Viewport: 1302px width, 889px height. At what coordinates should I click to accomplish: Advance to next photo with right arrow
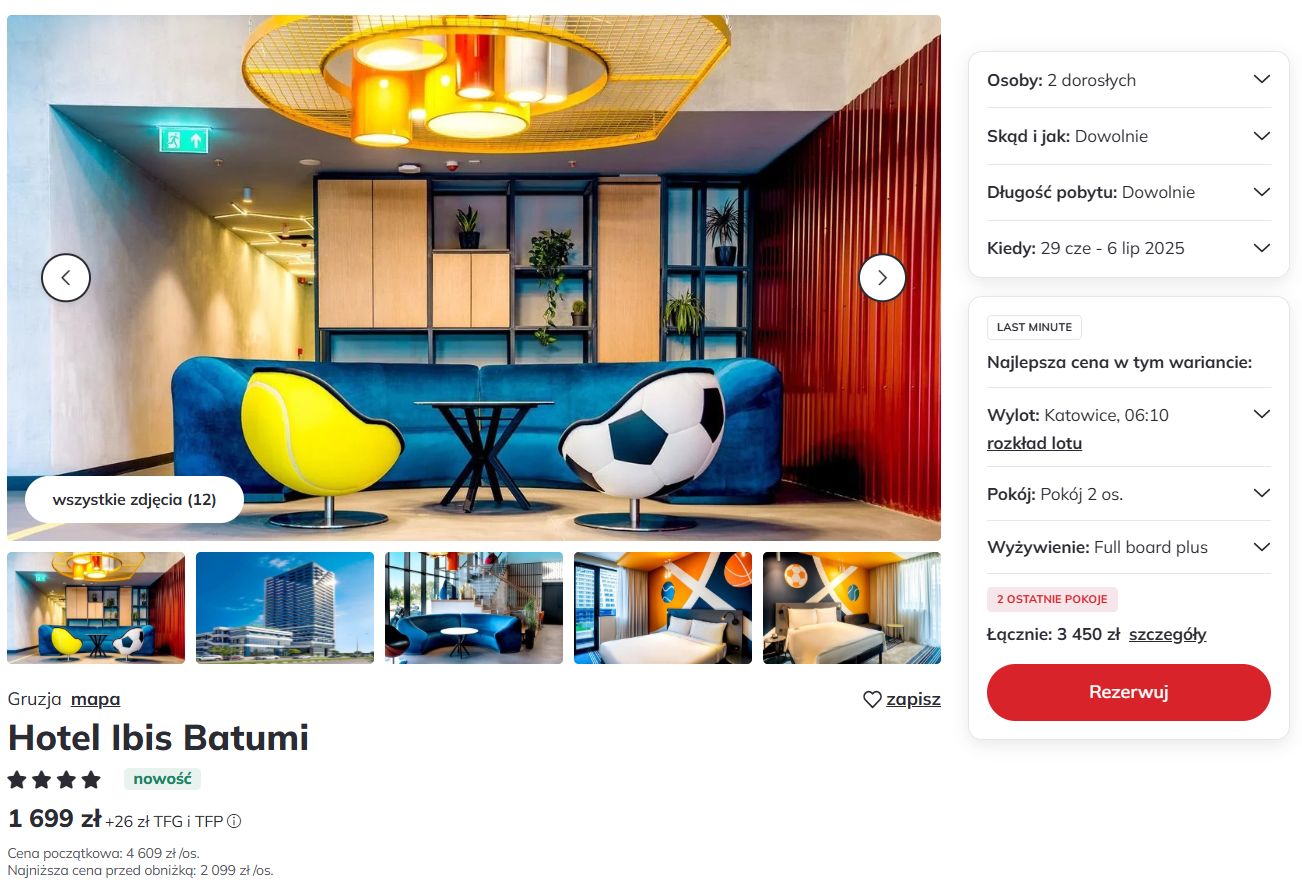(882, 278)
